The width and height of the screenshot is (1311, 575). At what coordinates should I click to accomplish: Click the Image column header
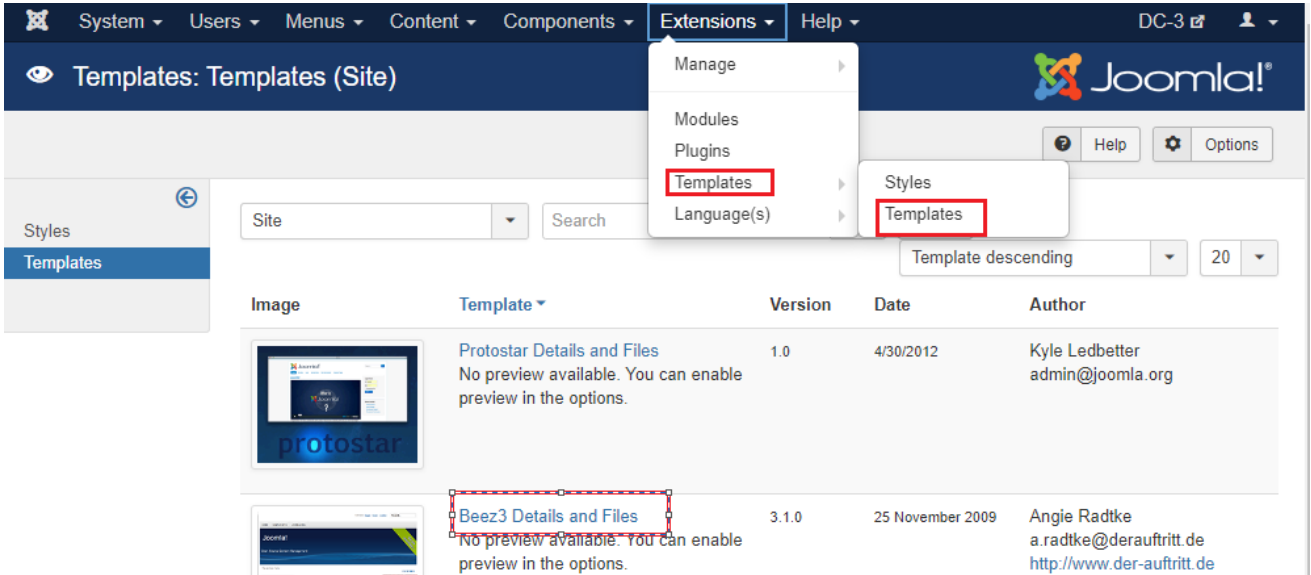click(275, 305)
